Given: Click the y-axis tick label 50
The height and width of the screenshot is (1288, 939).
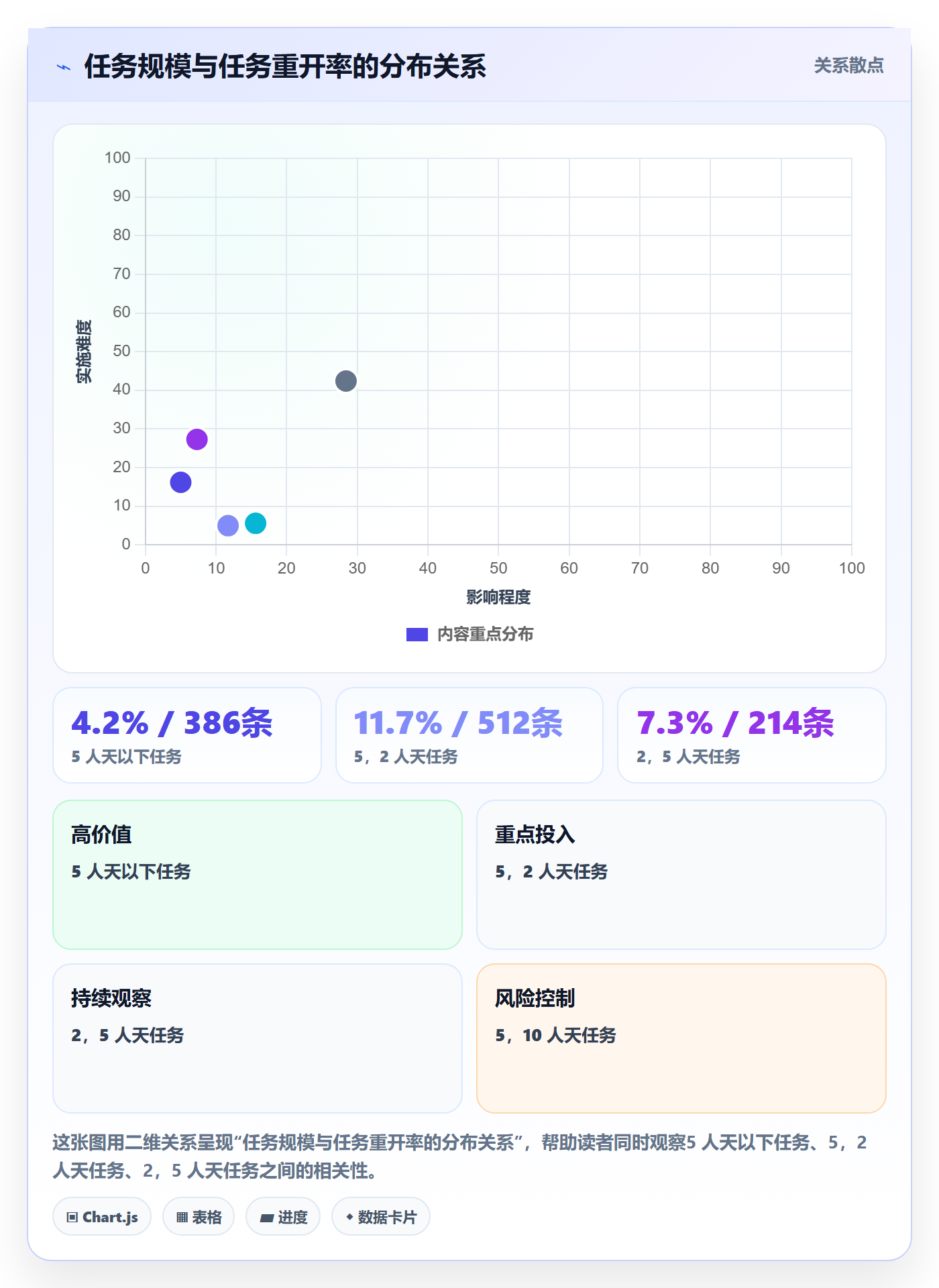Looking at the screenshot, I should [x=121, y=351].
